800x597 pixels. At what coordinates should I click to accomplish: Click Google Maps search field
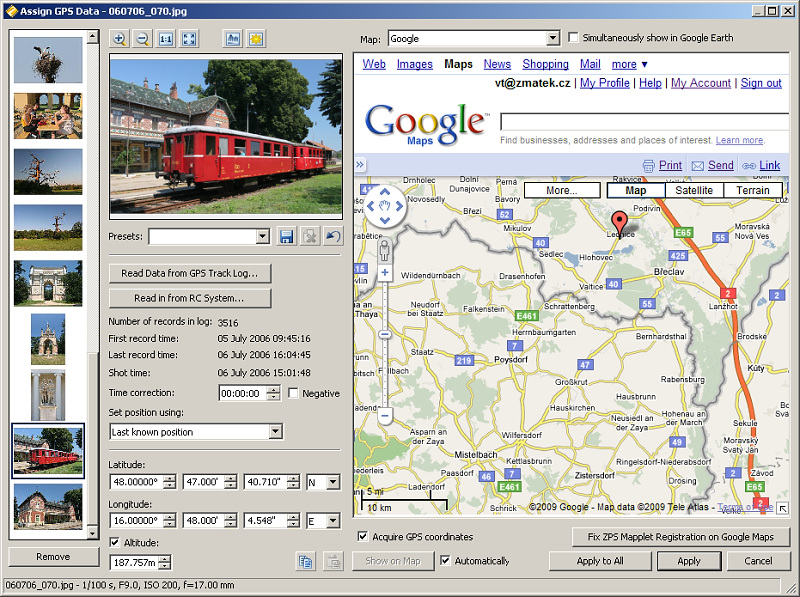(644, 122)
